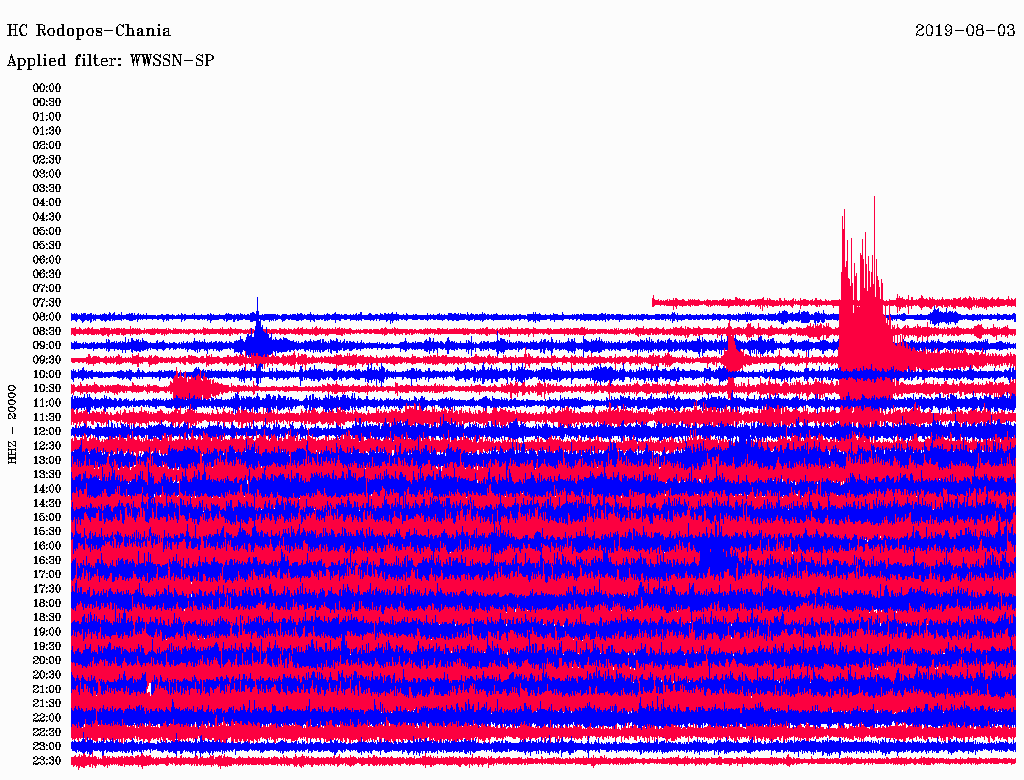Viewport: 1024px width, 780px height.
Task: Click the '14:00' time label
Action: [x=47, y=489]
